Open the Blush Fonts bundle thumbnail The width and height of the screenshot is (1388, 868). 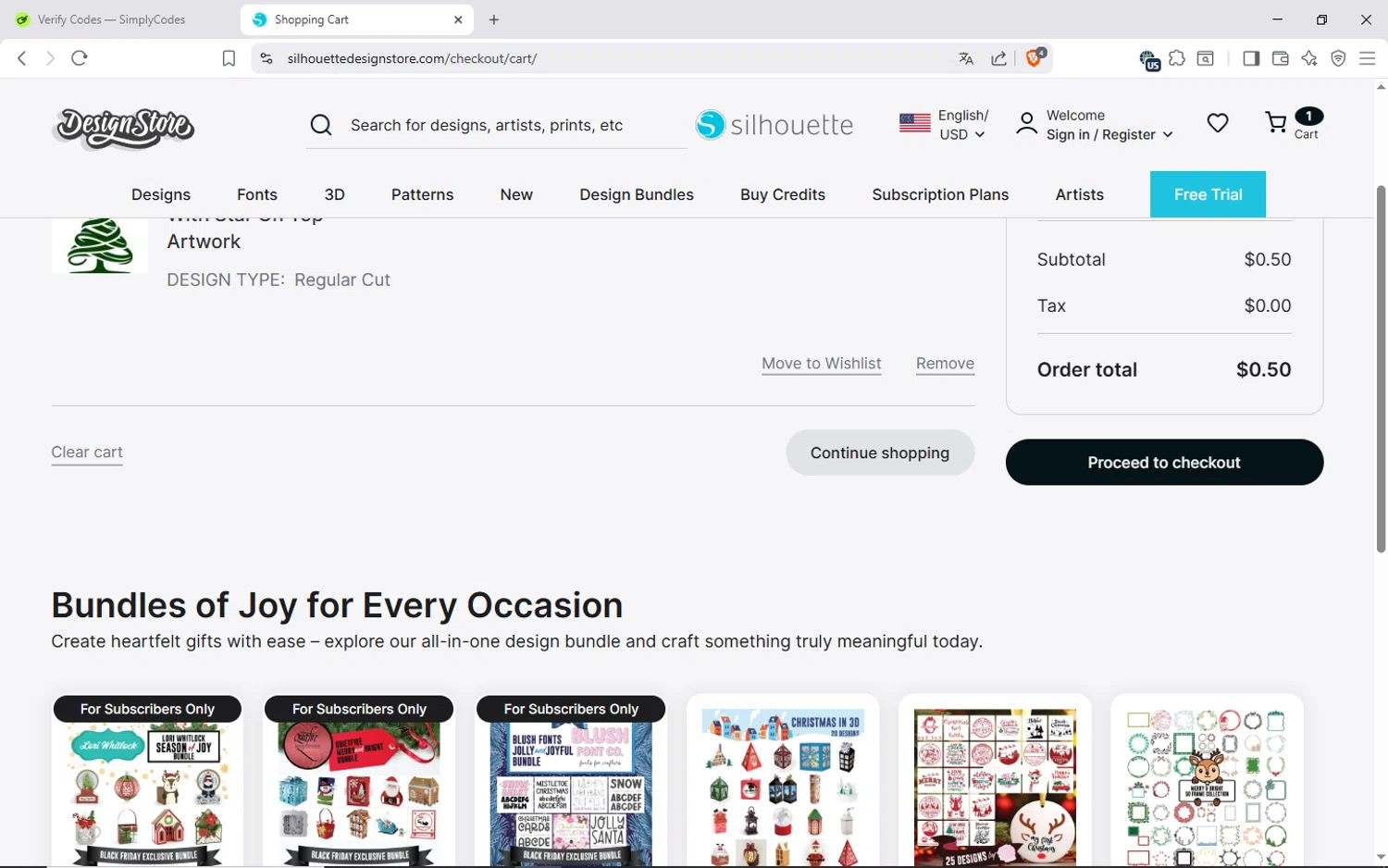(571, 782)
